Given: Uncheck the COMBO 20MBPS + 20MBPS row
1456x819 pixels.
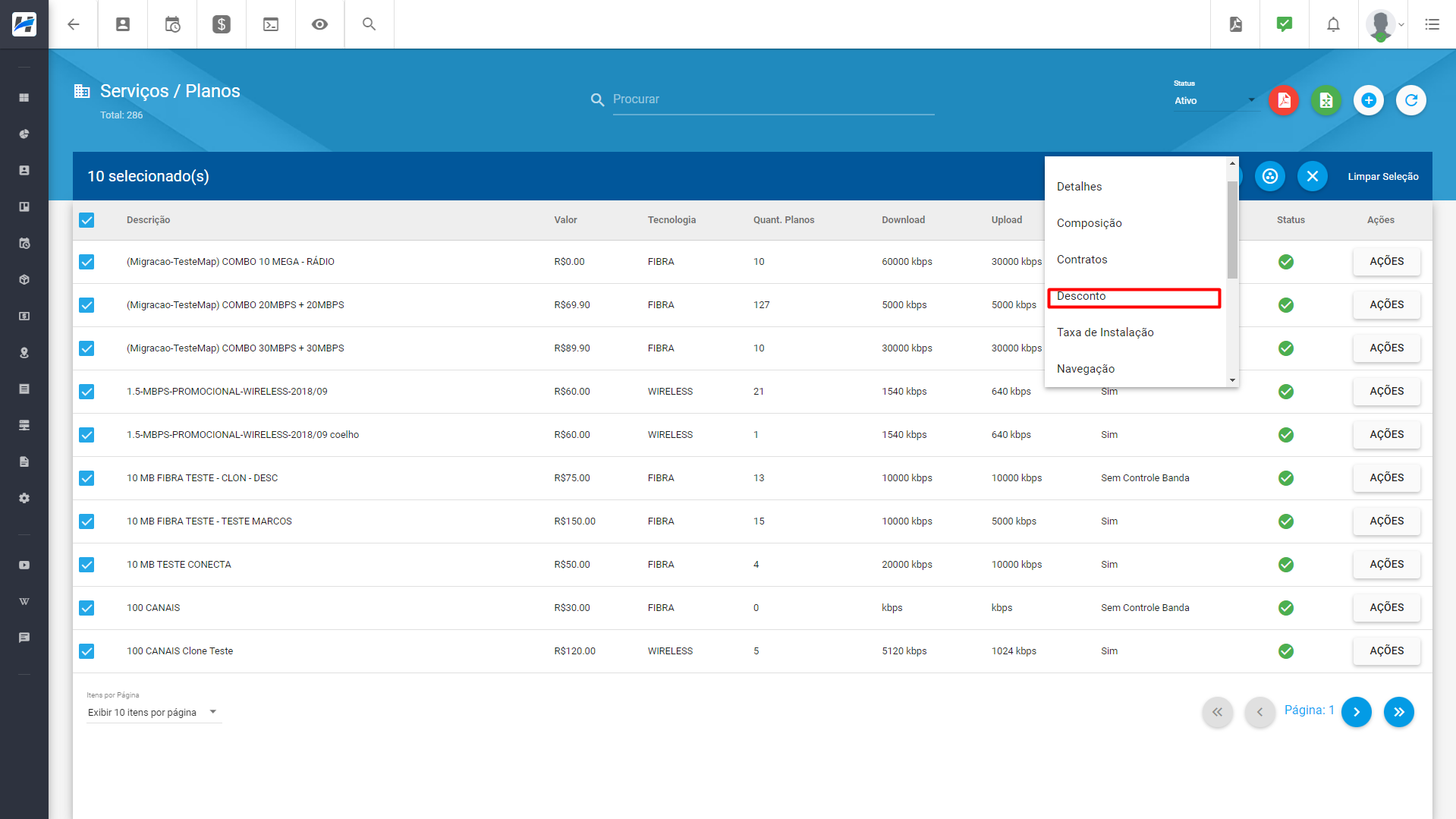Looking at the screenshot, I should coord(86,305).
